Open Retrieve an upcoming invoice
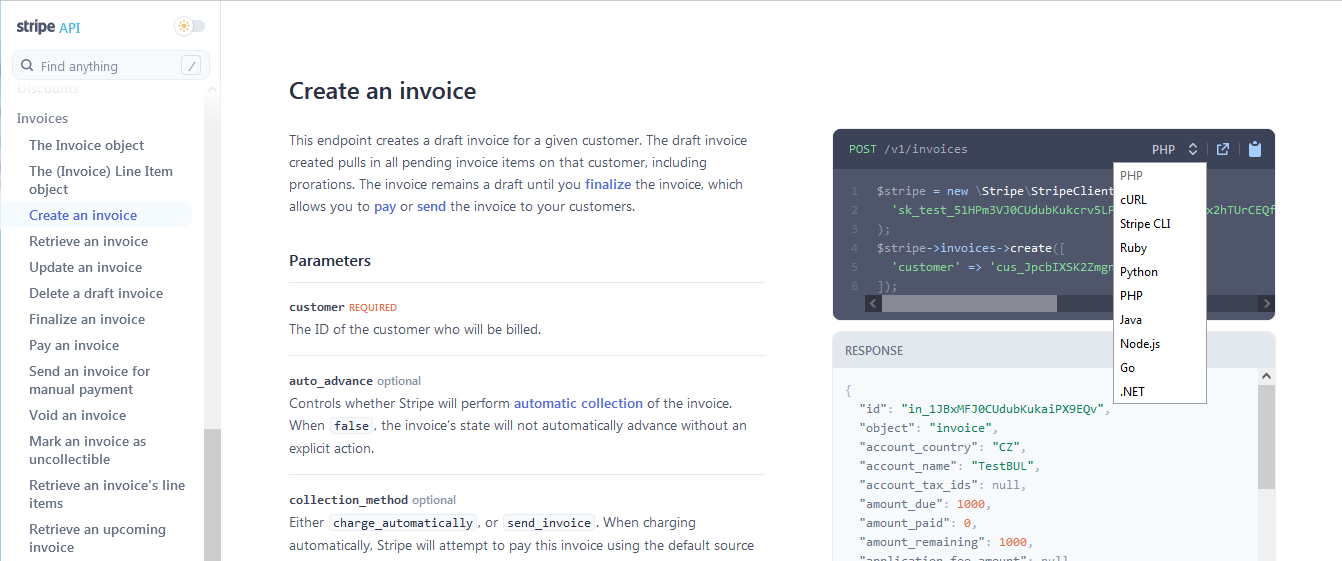 tap(97, 538)
